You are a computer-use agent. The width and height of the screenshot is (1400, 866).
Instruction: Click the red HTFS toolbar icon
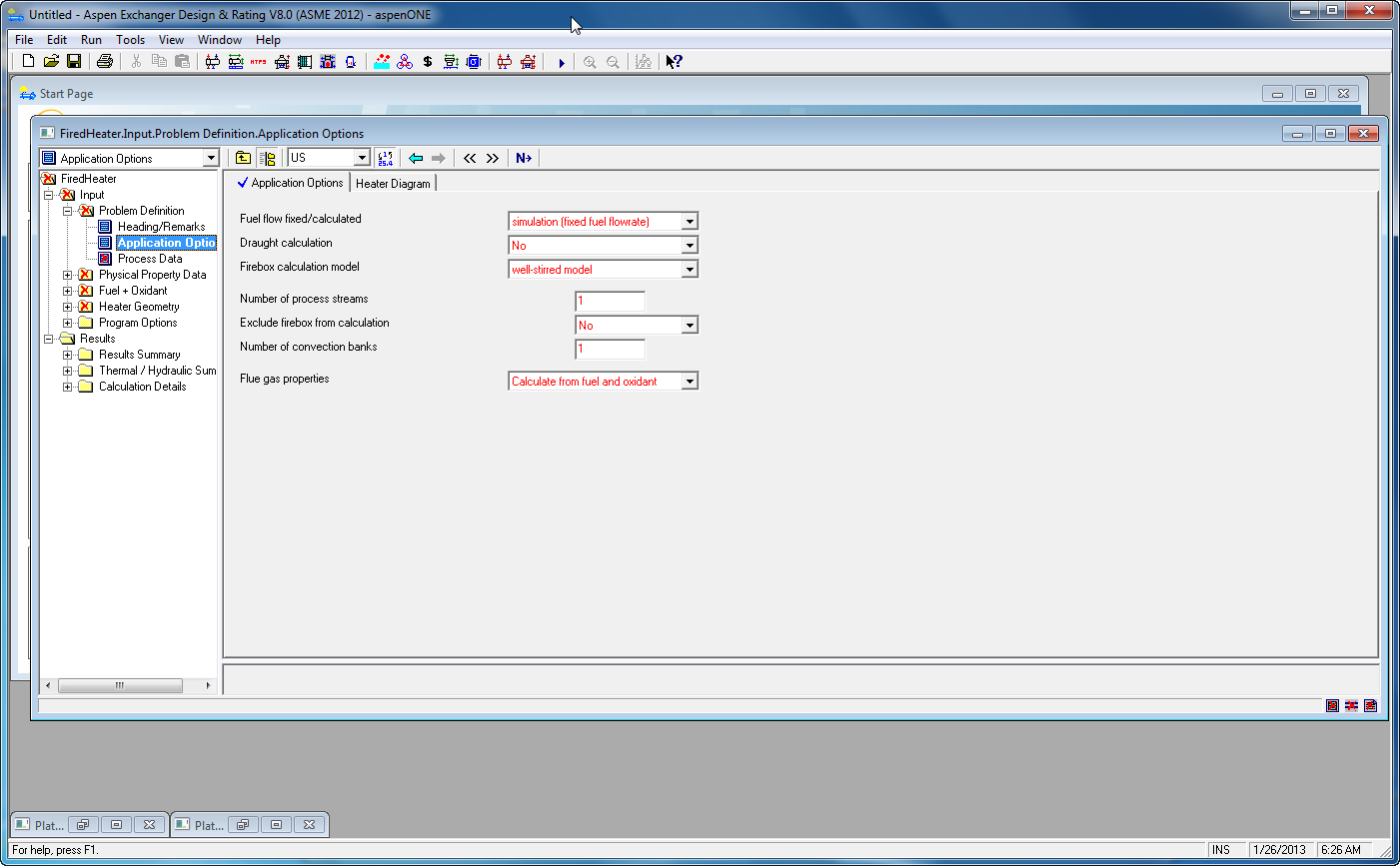click(259, 62)
